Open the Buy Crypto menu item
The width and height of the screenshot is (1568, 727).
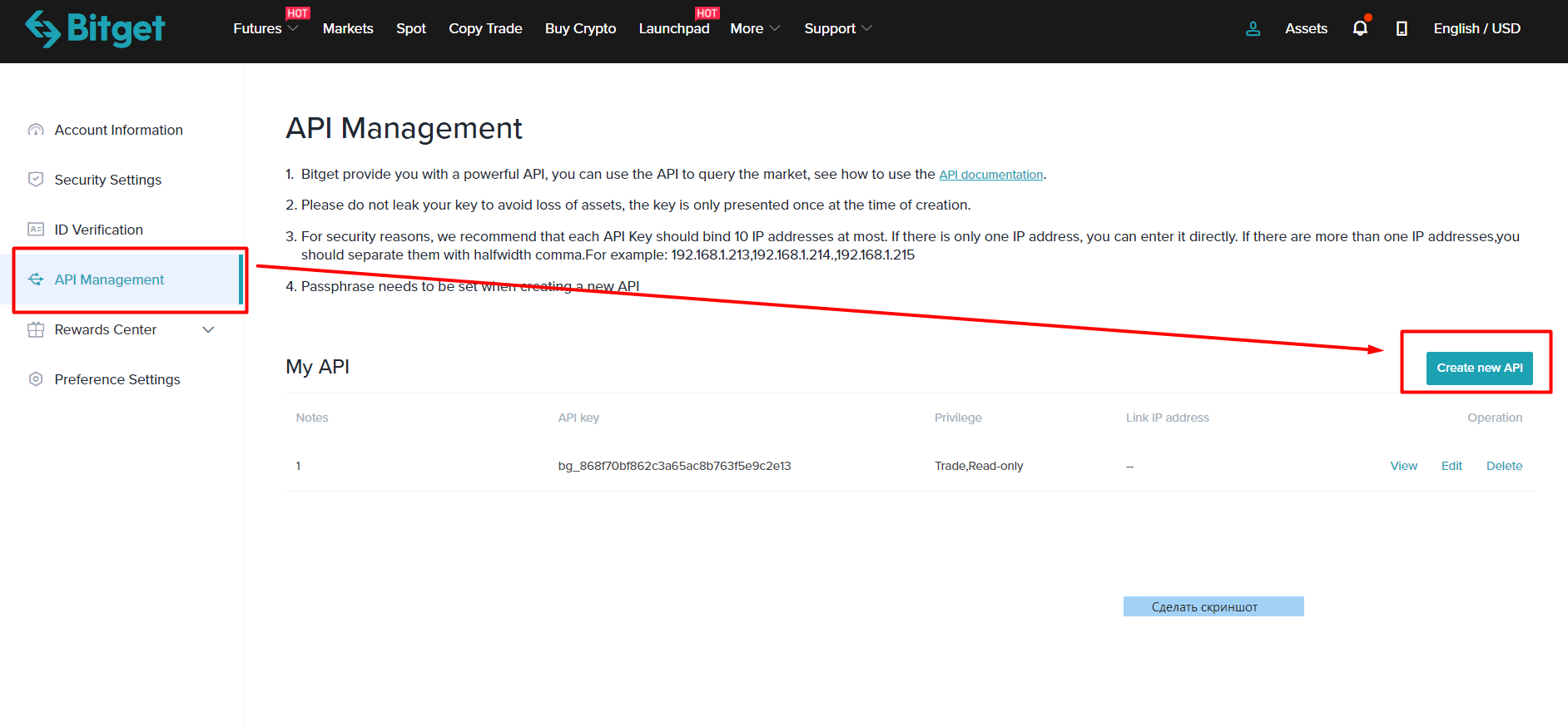point(580,28)
